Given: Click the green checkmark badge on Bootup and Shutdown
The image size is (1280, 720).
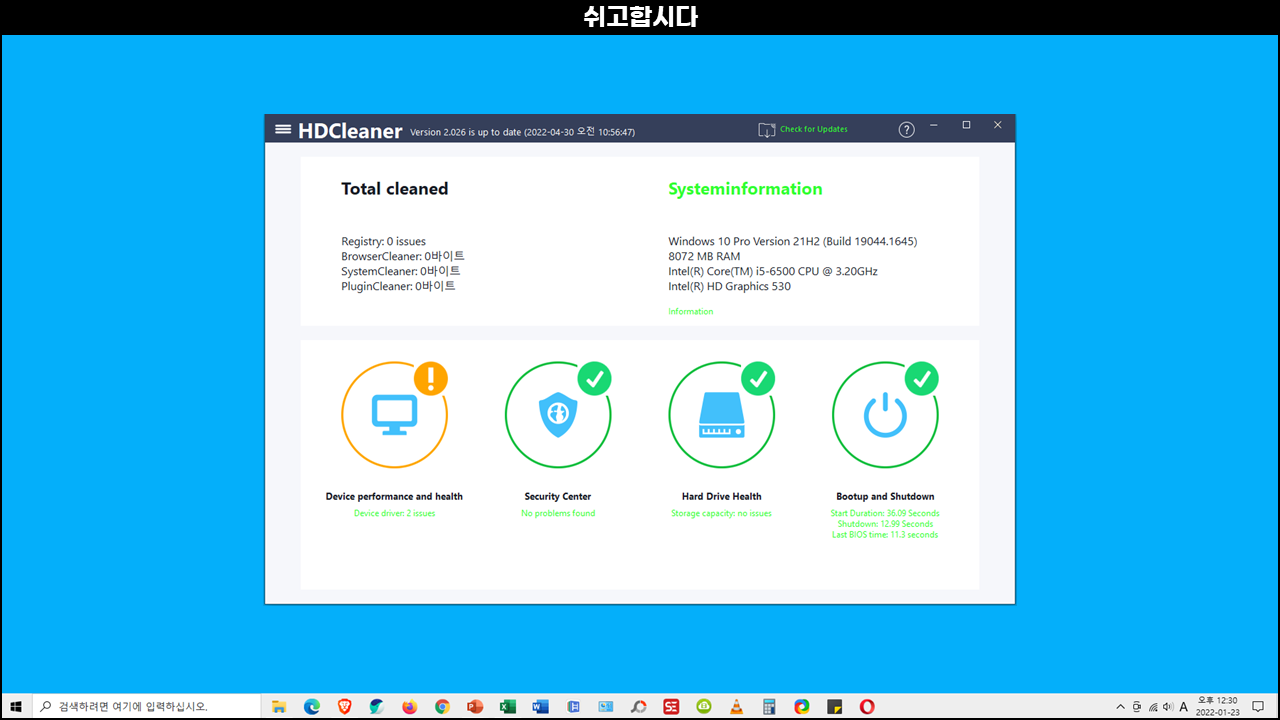Looking at the screenshot, I should pos(922,378).
